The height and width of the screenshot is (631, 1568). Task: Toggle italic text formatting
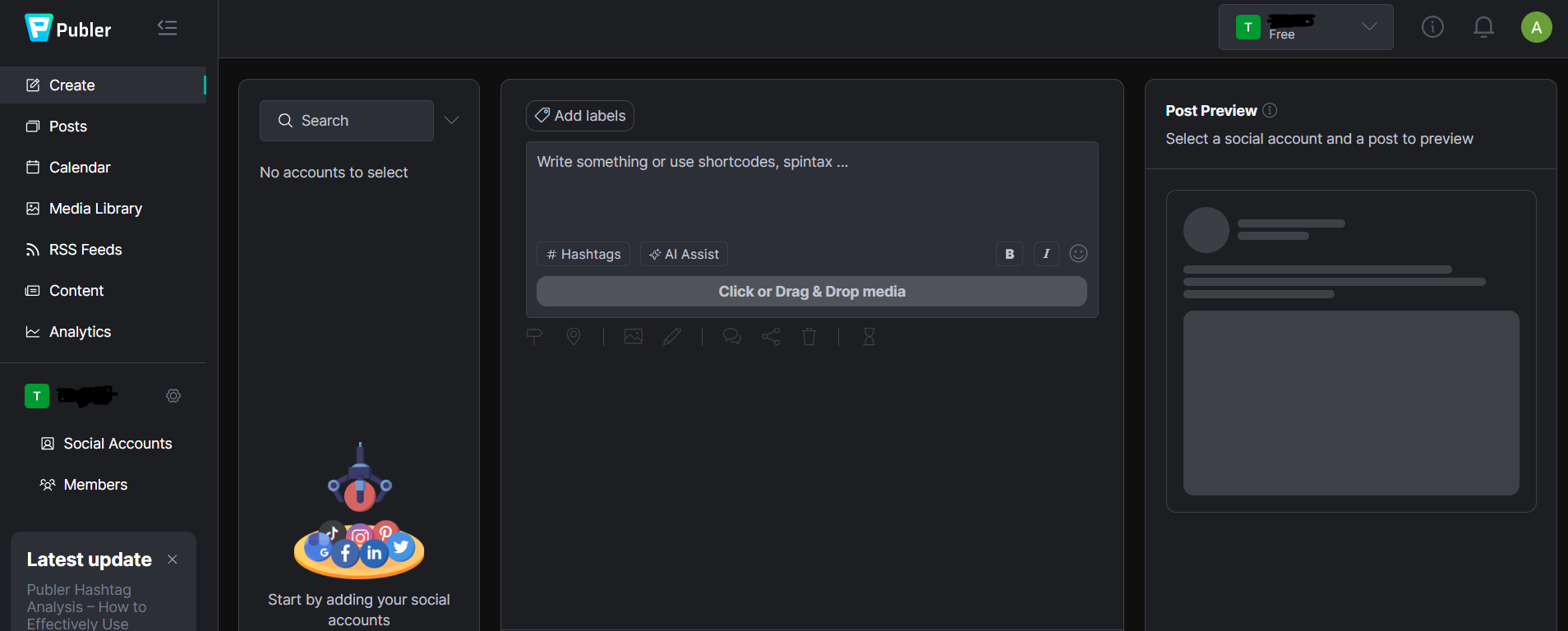pyautogui.click(x=1046, y=254)
